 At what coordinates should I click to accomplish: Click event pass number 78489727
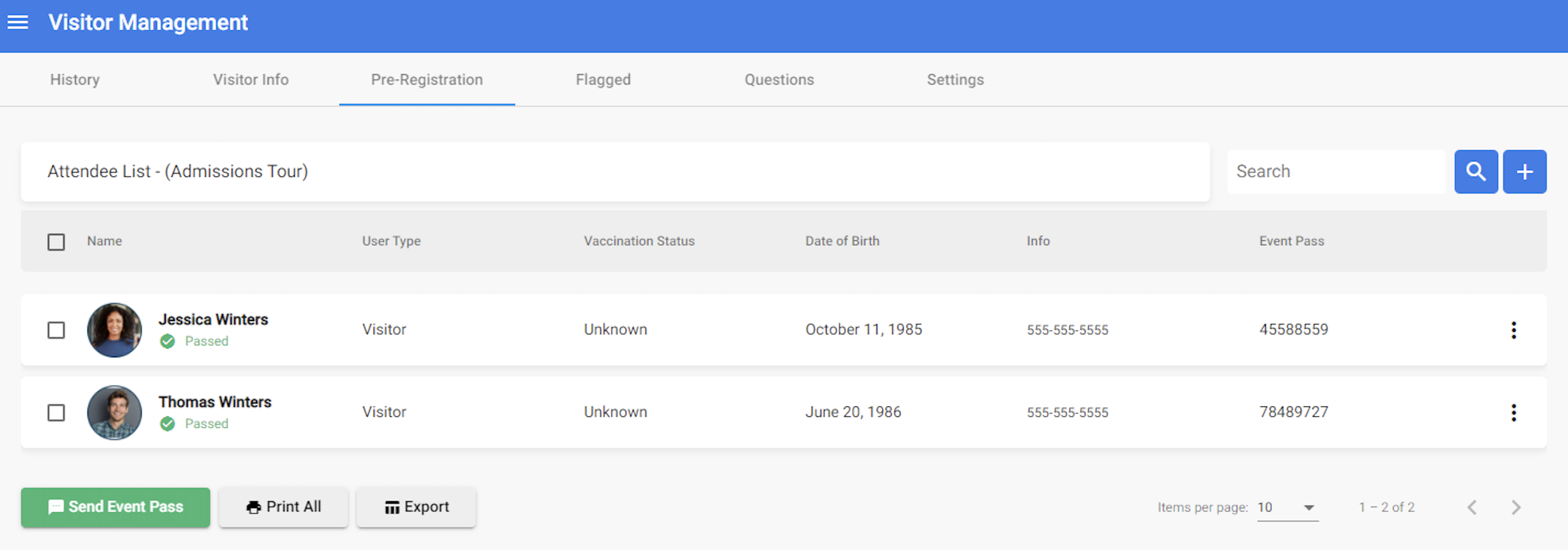(x=1293, y=412)
